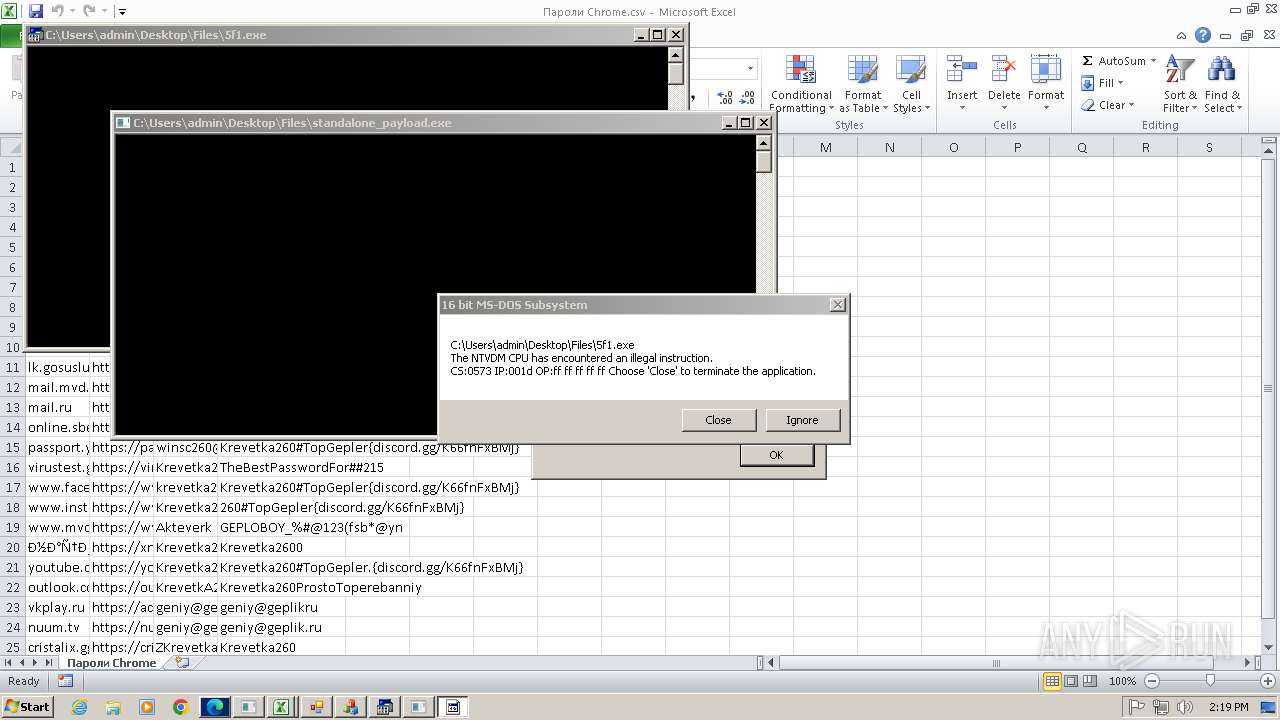Click the volume speaker icon in system tray
Screen dimensions: 1280x720
(x=1185, y=707)
